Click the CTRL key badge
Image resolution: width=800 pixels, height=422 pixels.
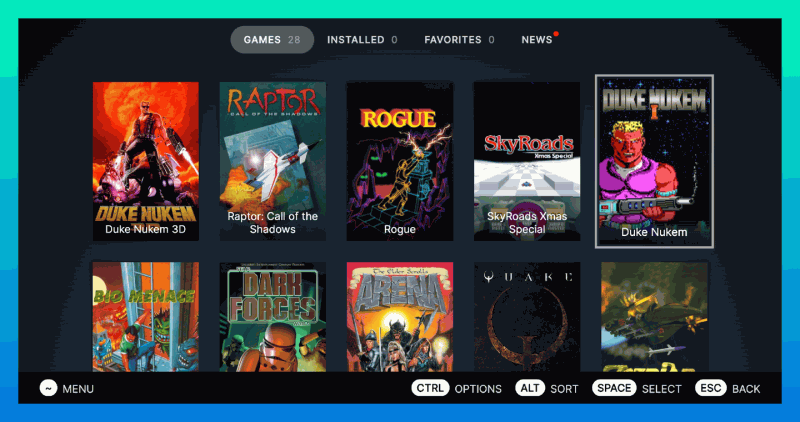[430, 388]
